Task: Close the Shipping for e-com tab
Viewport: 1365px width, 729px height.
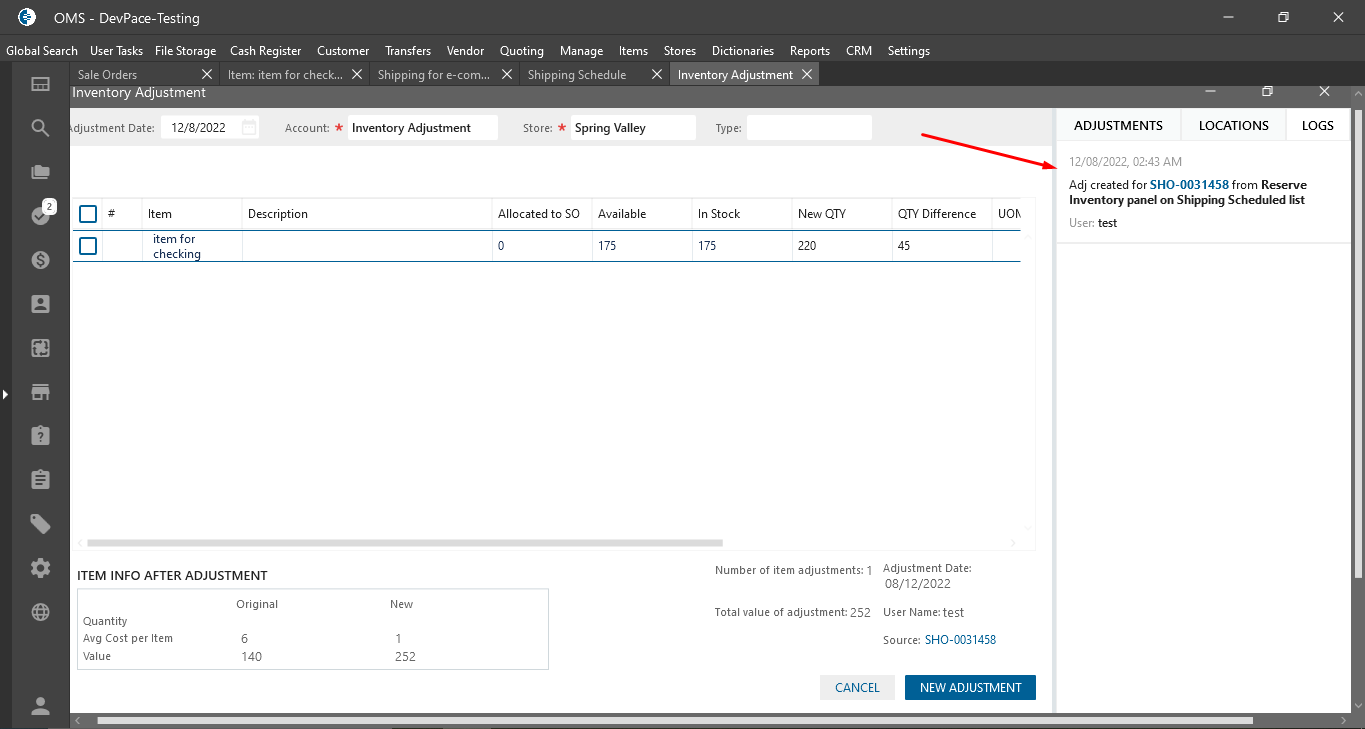Action: (x=507, y=75)
